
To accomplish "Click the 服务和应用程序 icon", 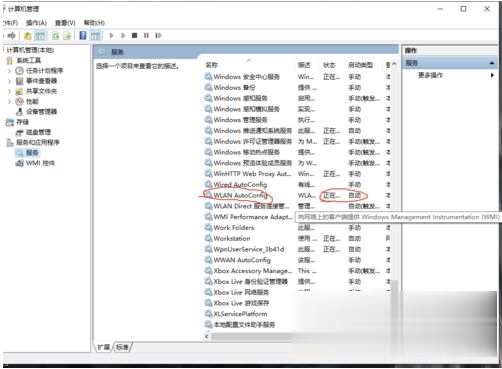I will click(x=10, y=143).
